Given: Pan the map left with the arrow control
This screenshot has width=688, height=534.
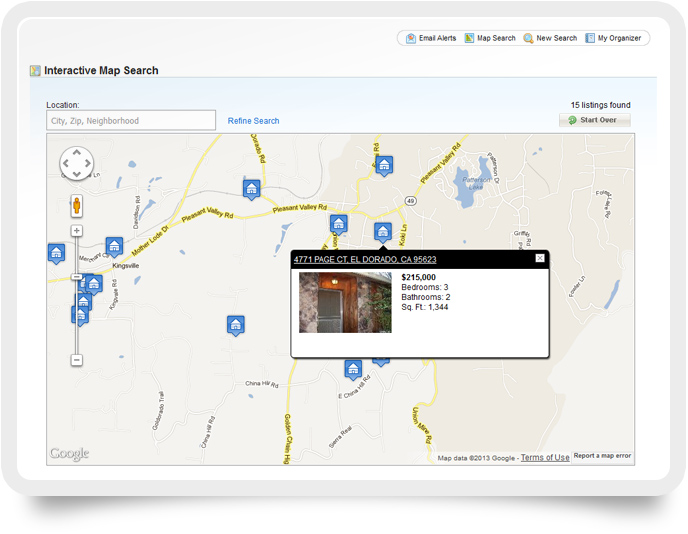Looking at the screenshot, I should coord(66,163).
